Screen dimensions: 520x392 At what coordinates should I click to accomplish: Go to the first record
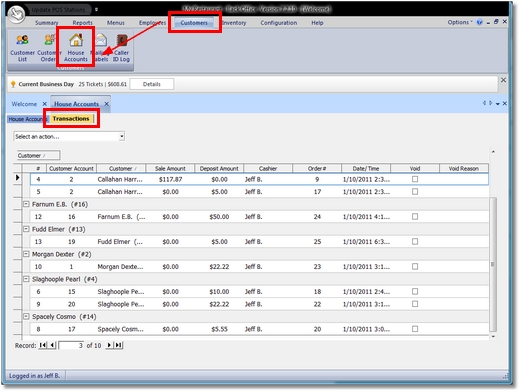pos(43,345)
